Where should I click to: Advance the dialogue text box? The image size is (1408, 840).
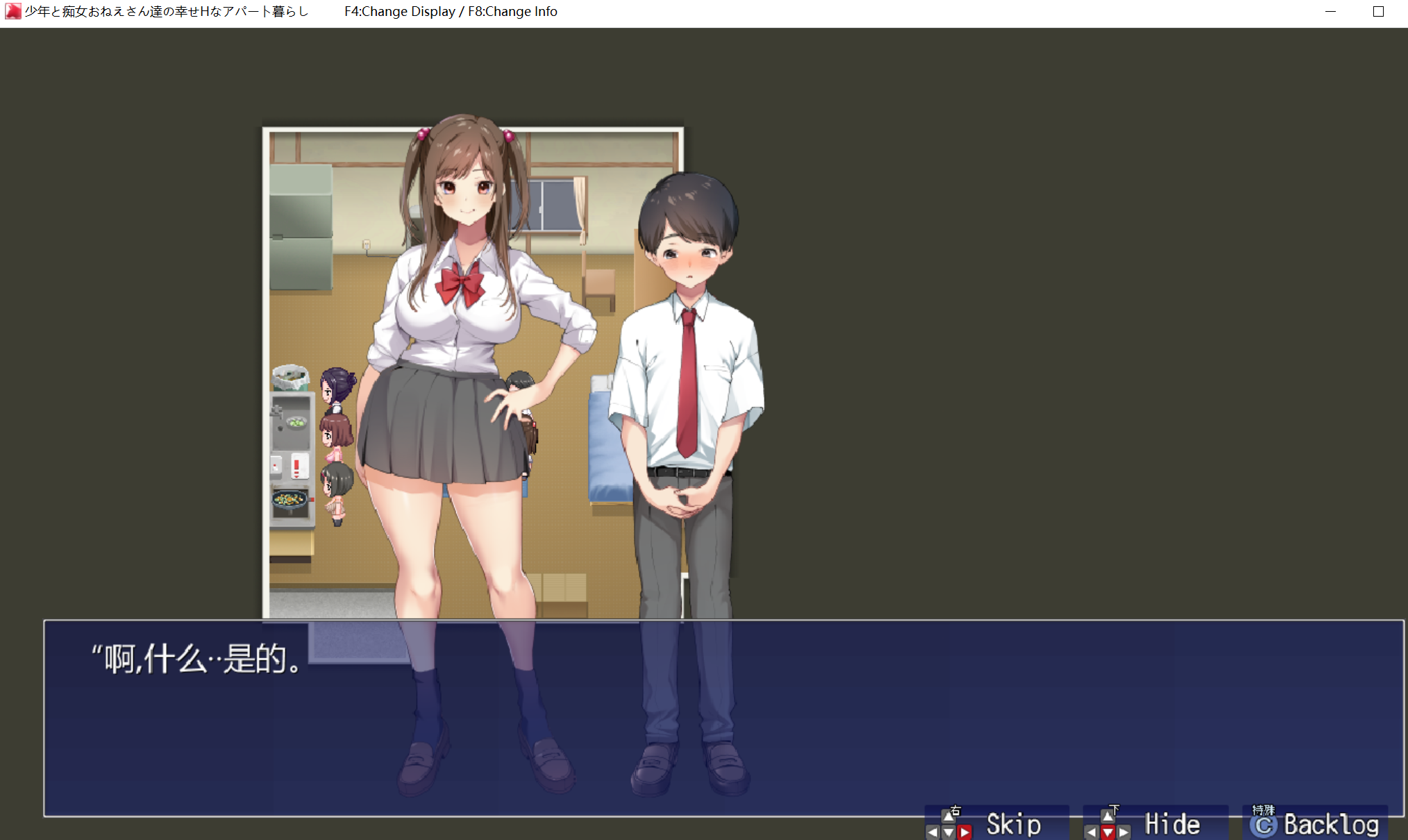pyautogui.click(x=723, y=718)
